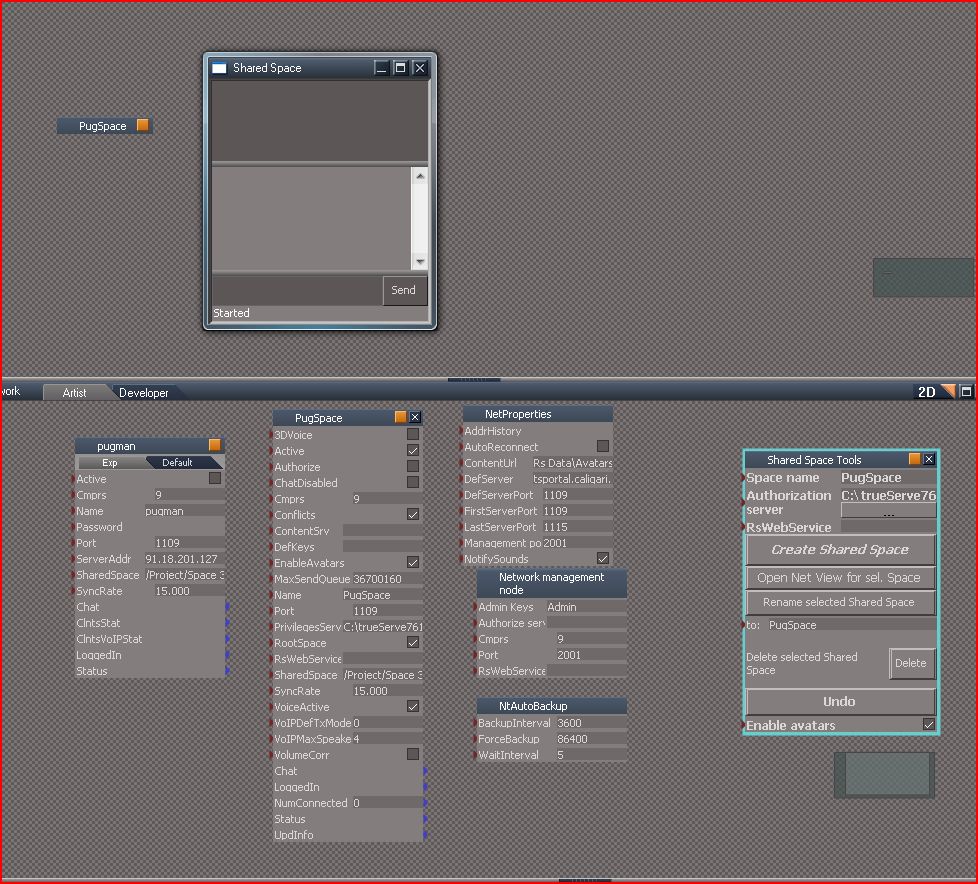978x884 pixels.
Task: Select the Default tab in the pugman panel
Action: [177, 462]
